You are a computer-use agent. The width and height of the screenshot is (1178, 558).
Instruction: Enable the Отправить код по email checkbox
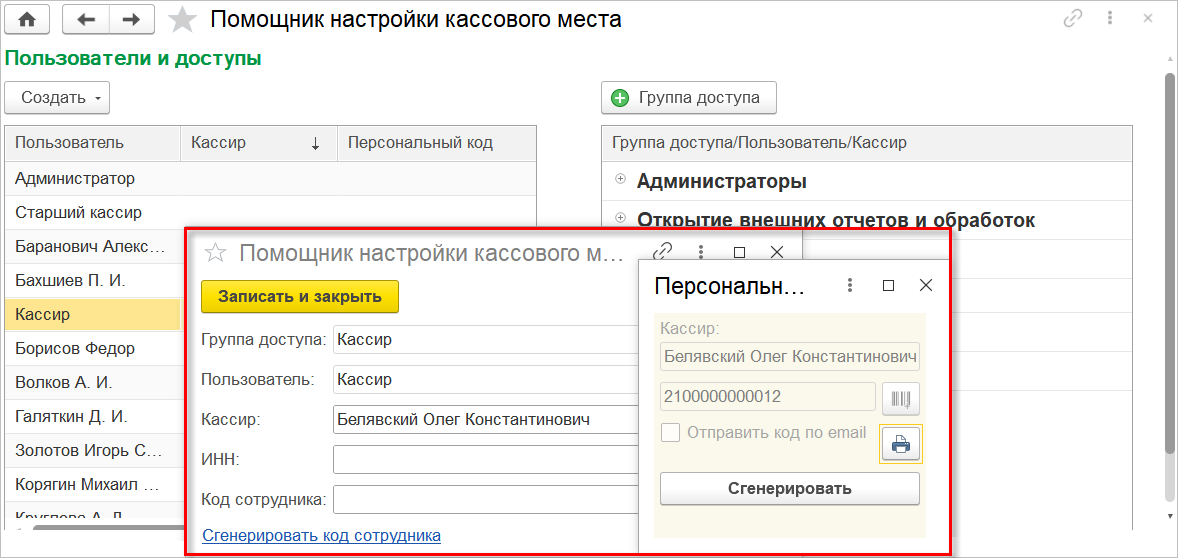670,433
